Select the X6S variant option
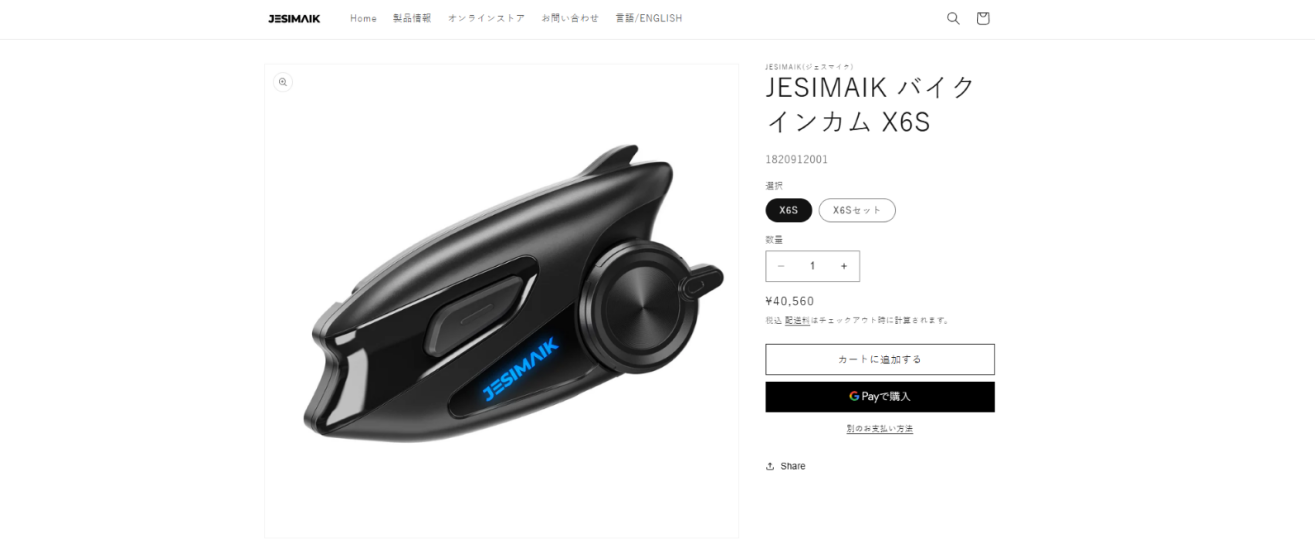Viewport: 1315px width, 542px height. pos(789,210)
